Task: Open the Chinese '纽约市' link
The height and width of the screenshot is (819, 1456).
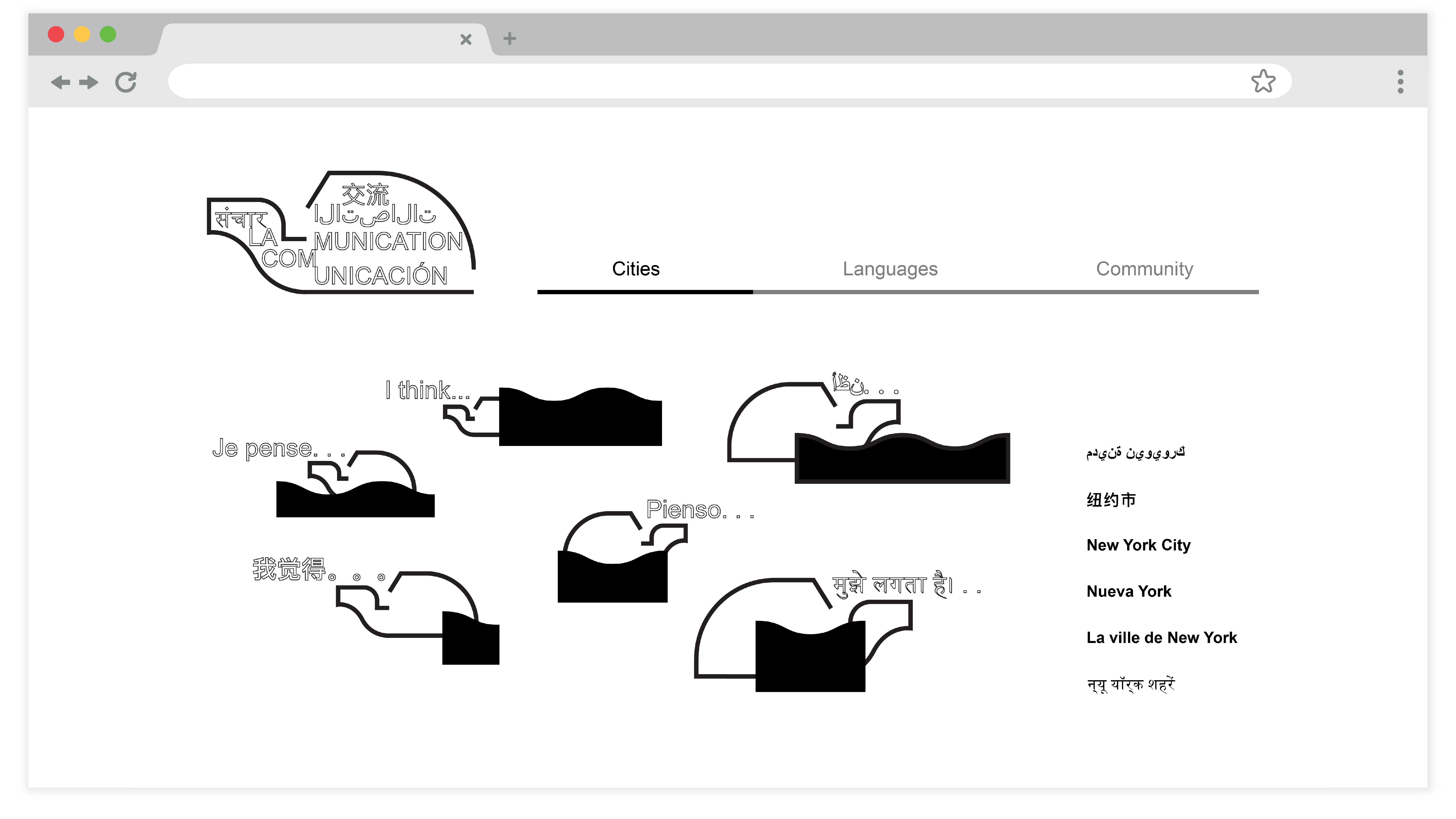Action: coord(1111,499)
